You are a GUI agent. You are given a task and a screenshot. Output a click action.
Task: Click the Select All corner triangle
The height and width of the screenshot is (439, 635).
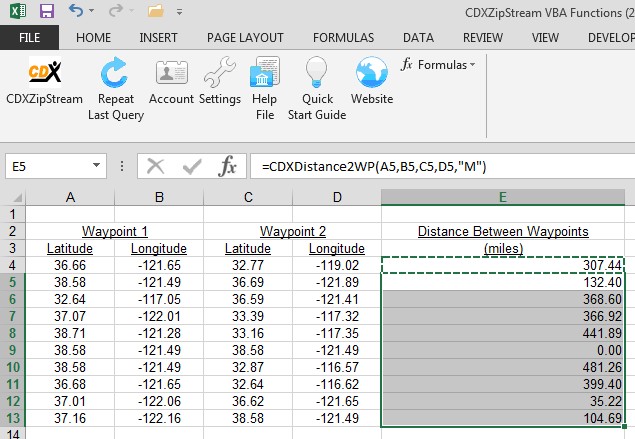17,198
